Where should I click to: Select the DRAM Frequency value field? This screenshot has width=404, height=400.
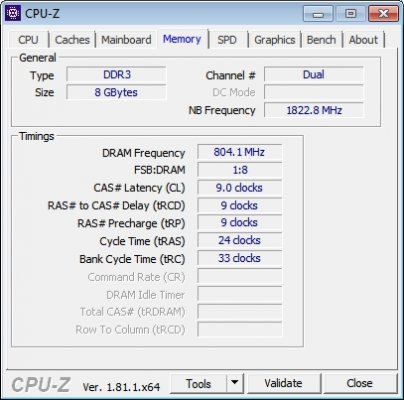click(x=239, y=152)
